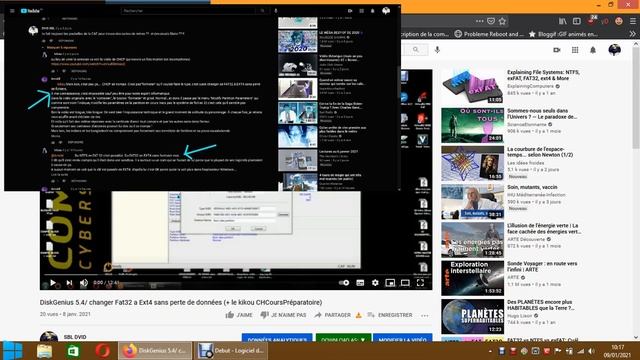
Task: Open DONNÉES ANALYTIQUES for the video
Action: [277, 338]
